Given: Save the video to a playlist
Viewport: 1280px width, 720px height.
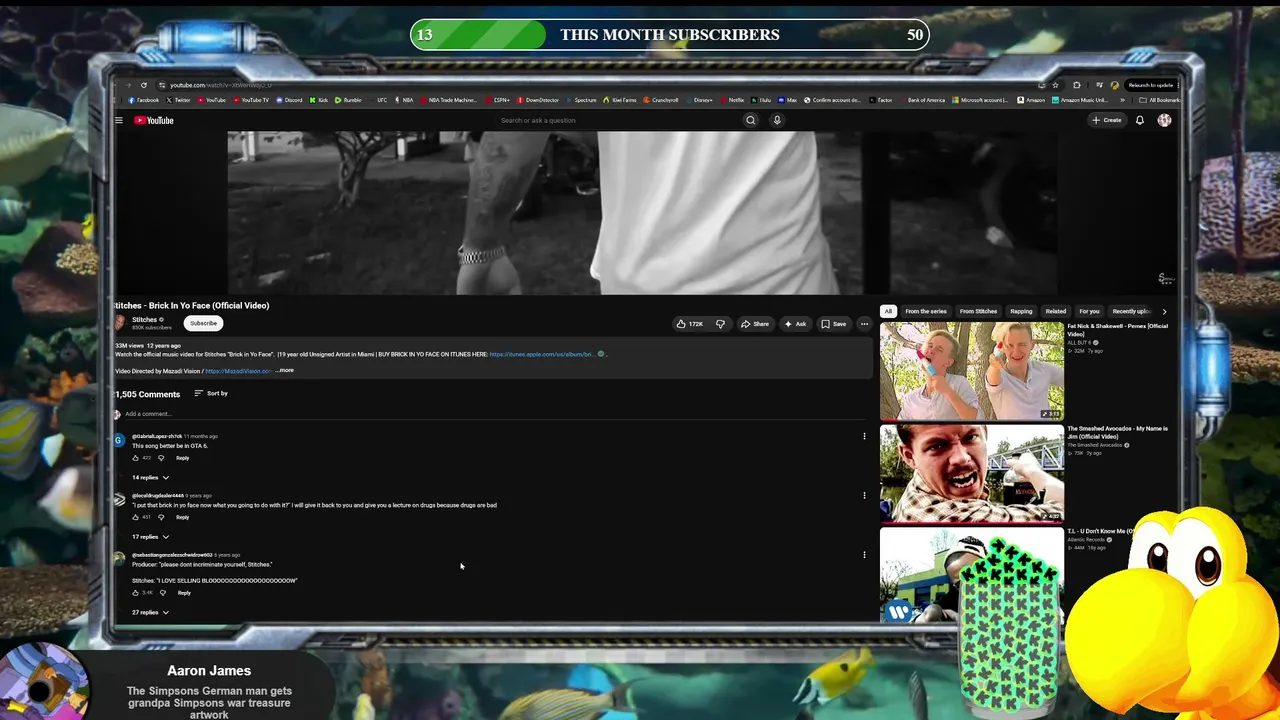Looking at the screenshot, I should coord(834,324).
